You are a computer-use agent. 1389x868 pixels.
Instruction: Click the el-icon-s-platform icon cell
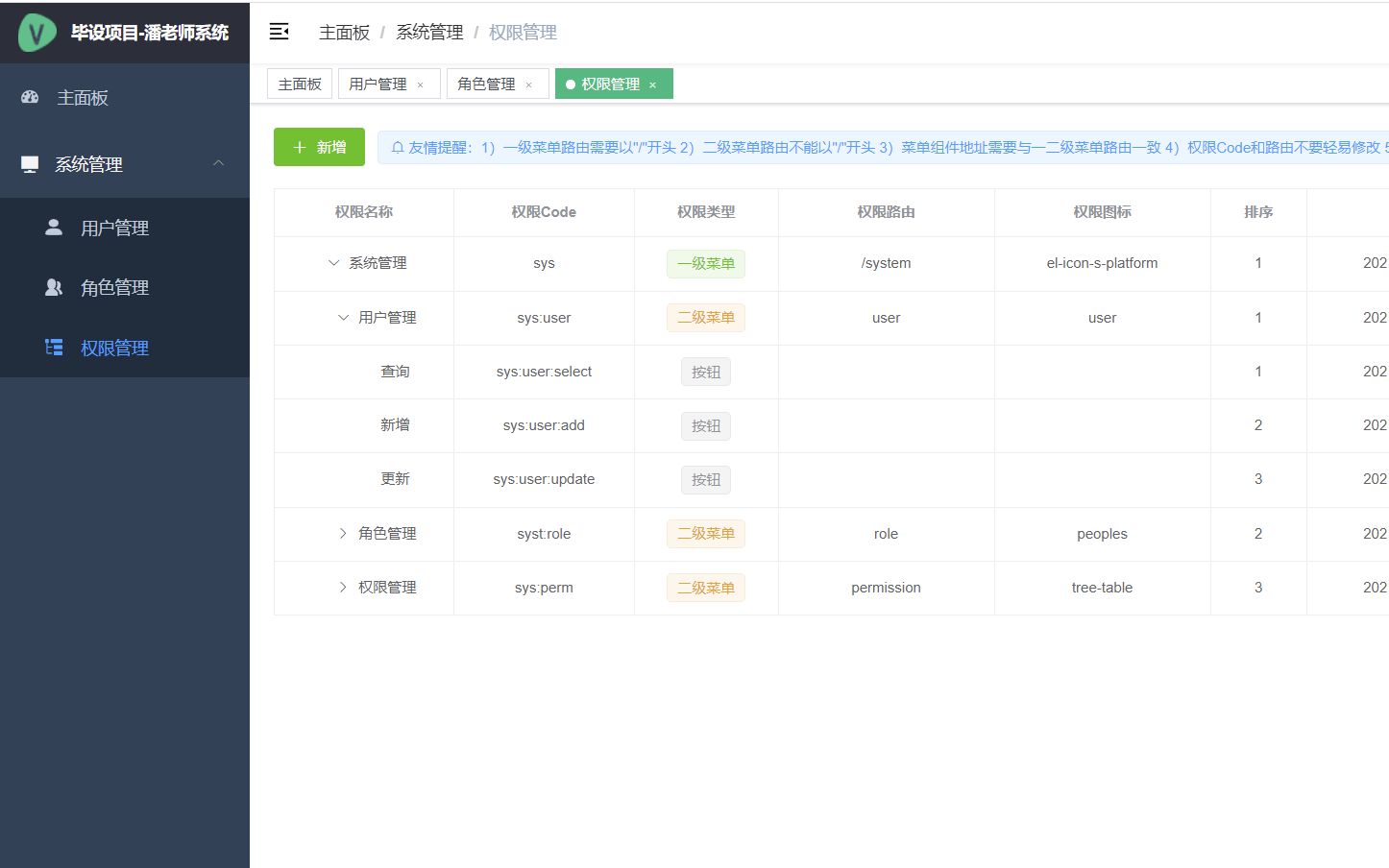(x=1102, y=263)
